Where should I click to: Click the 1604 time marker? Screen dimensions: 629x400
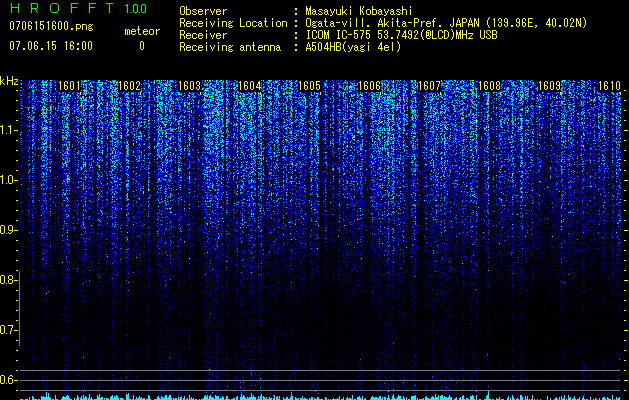coord(250,86)
